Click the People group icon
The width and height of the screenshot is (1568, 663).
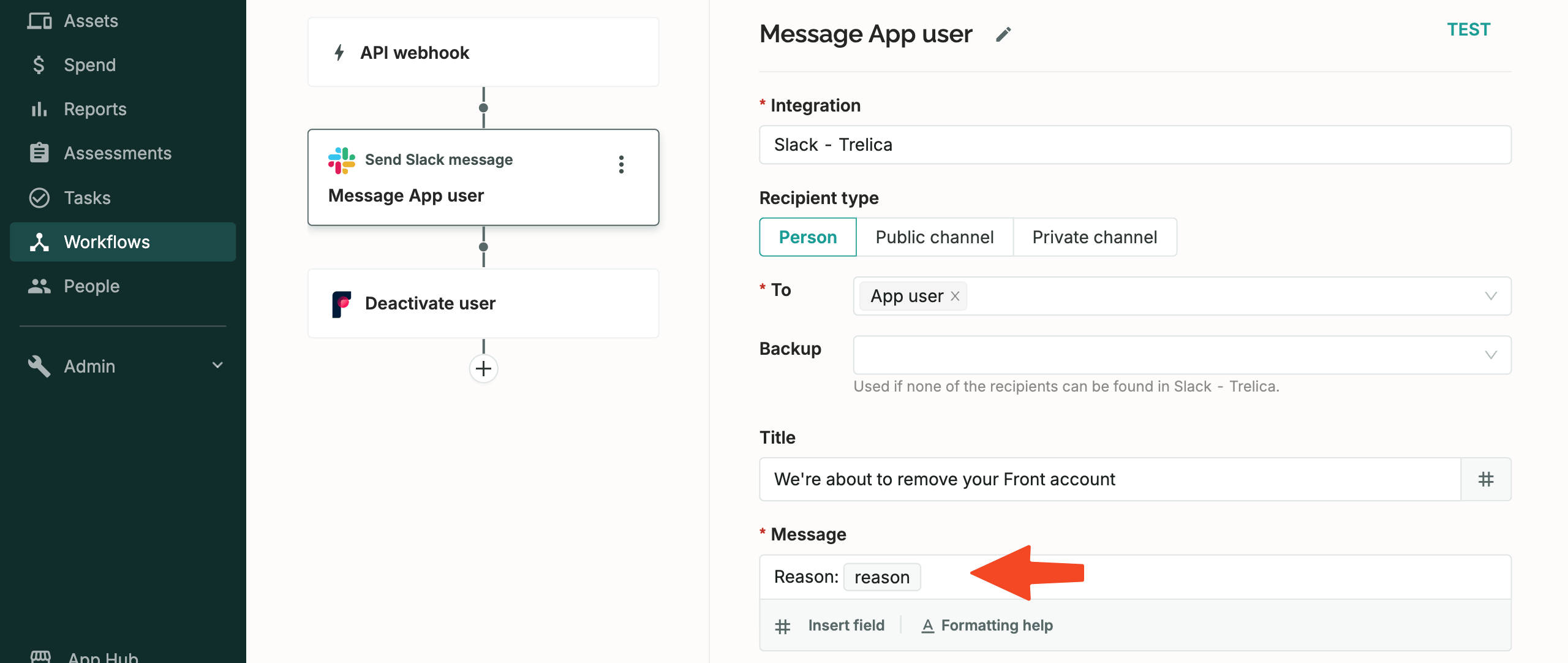(39, 286)
